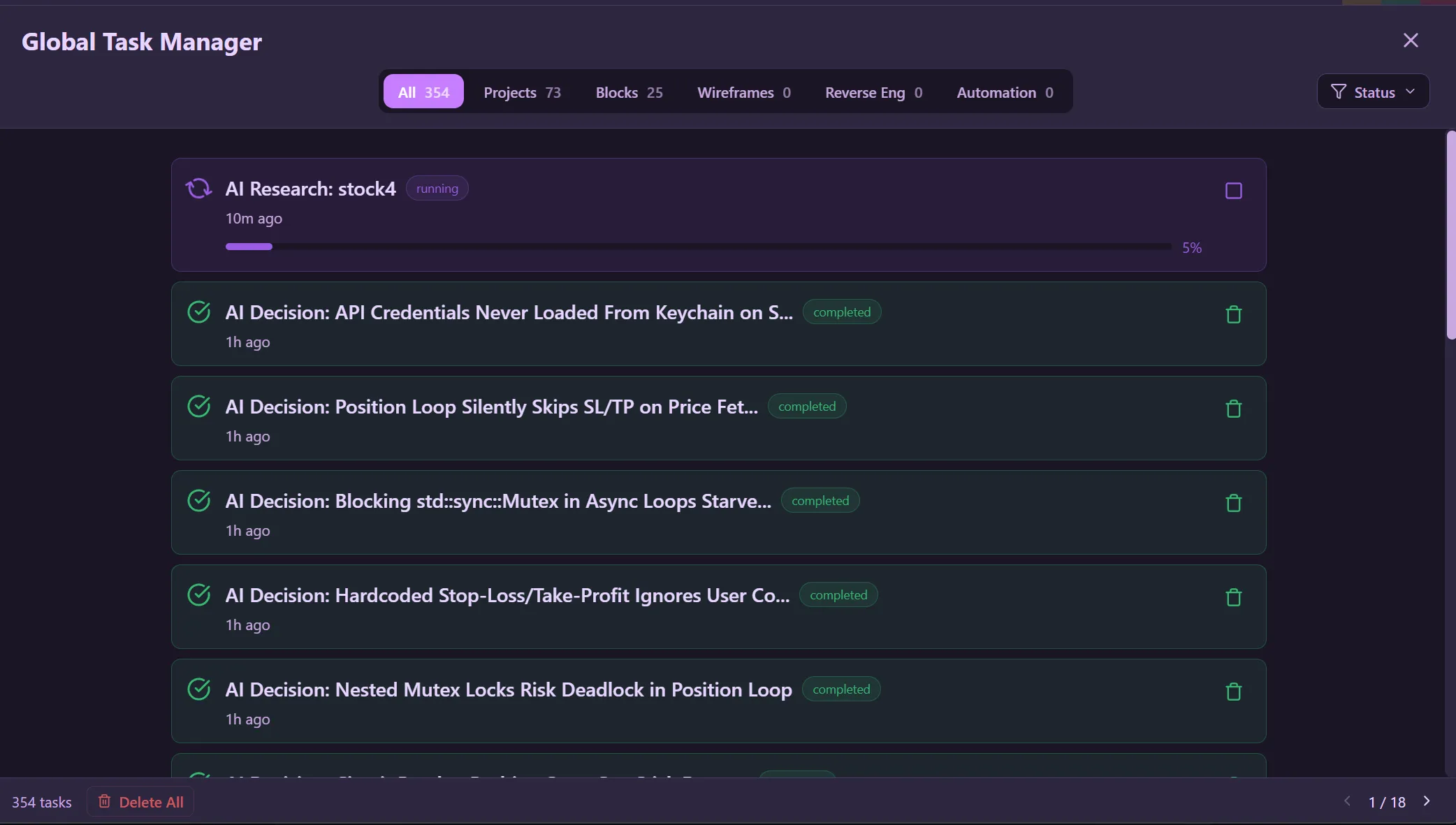1456x825 pixels.
Task: Open task Nested Mutex Locks Risk Deadlock
Action: 509,689
